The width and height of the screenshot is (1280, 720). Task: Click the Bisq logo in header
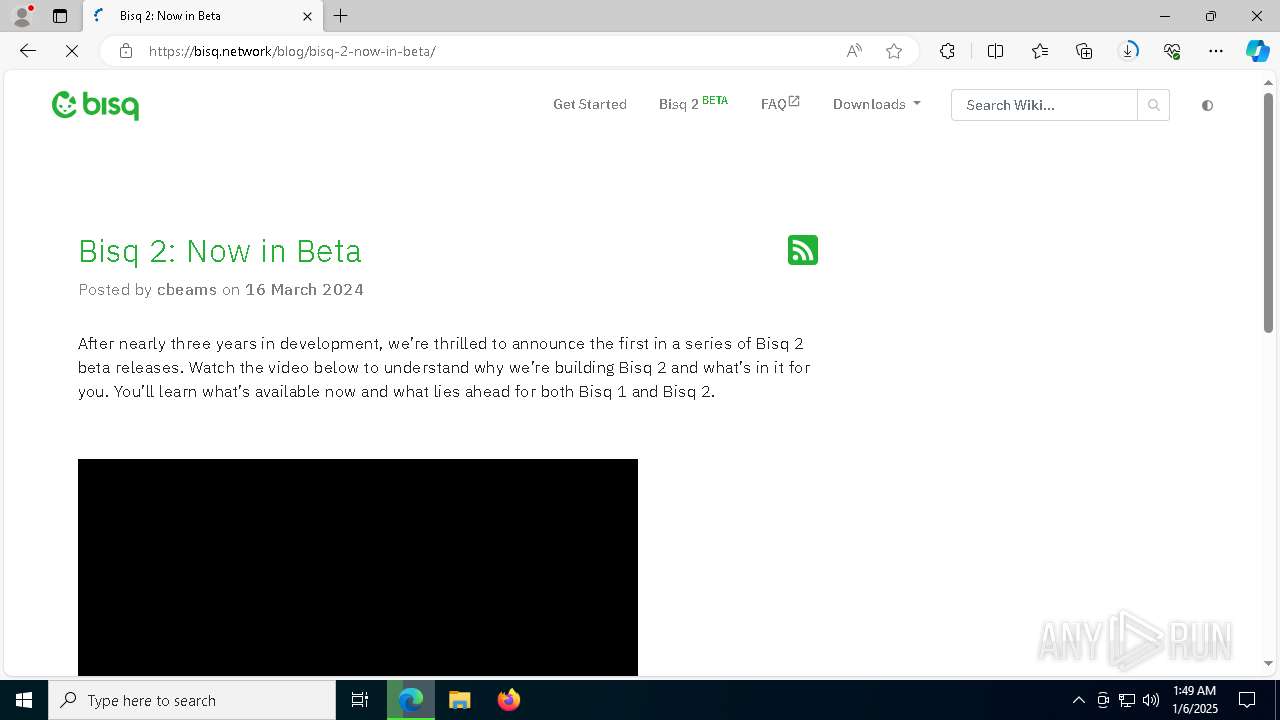coord(95,105)
